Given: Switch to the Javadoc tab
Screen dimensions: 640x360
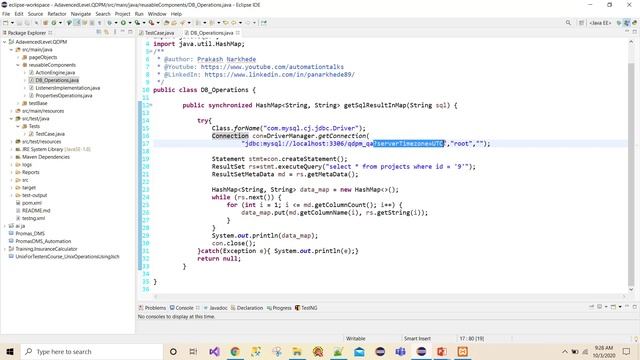Looking at the screenshot, I should pos(216,308).
